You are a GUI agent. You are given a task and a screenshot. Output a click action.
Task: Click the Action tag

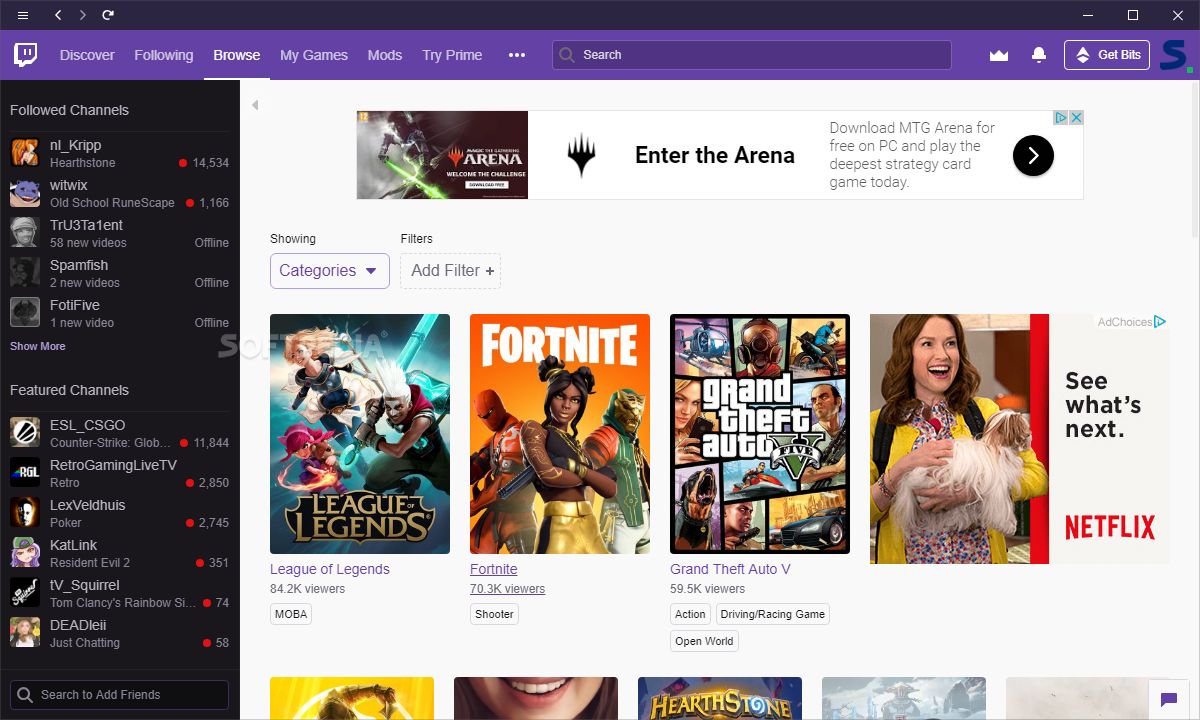coord(690,614)
